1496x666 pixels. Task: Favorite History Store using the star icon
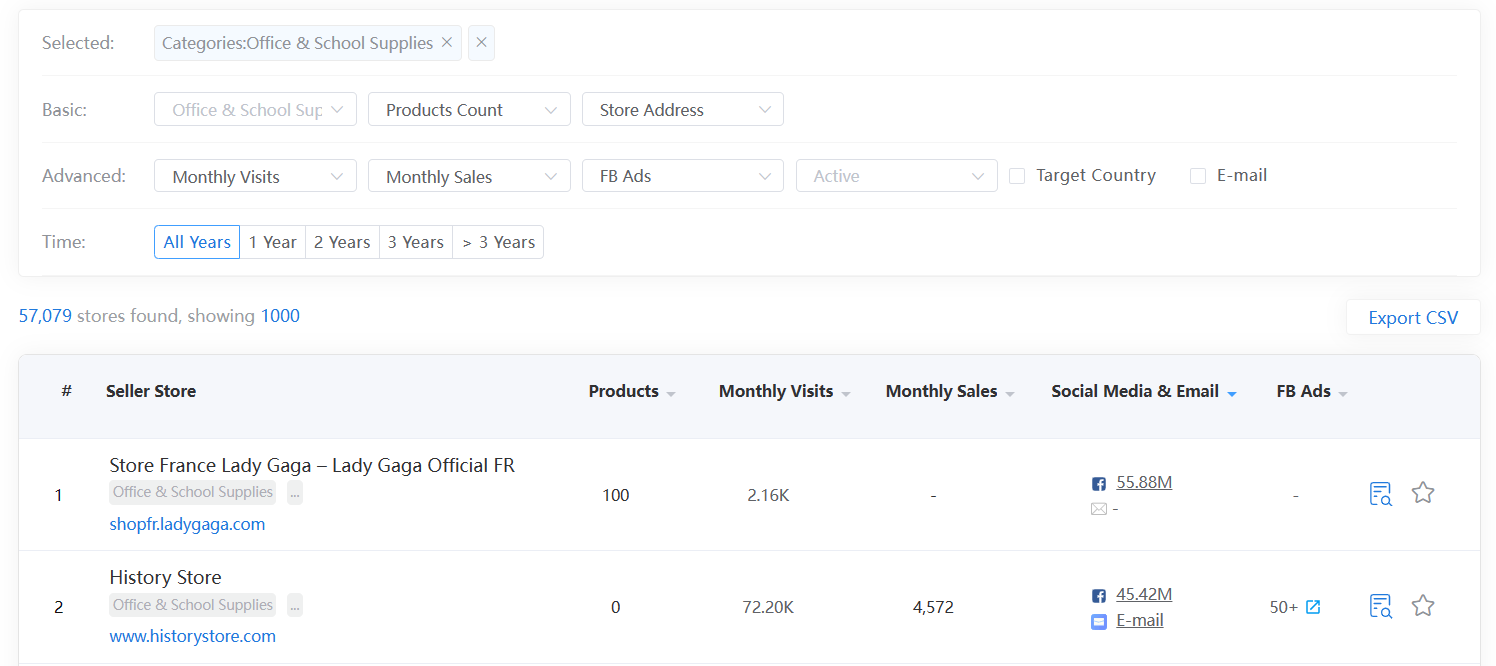(x=1423, y=605)
